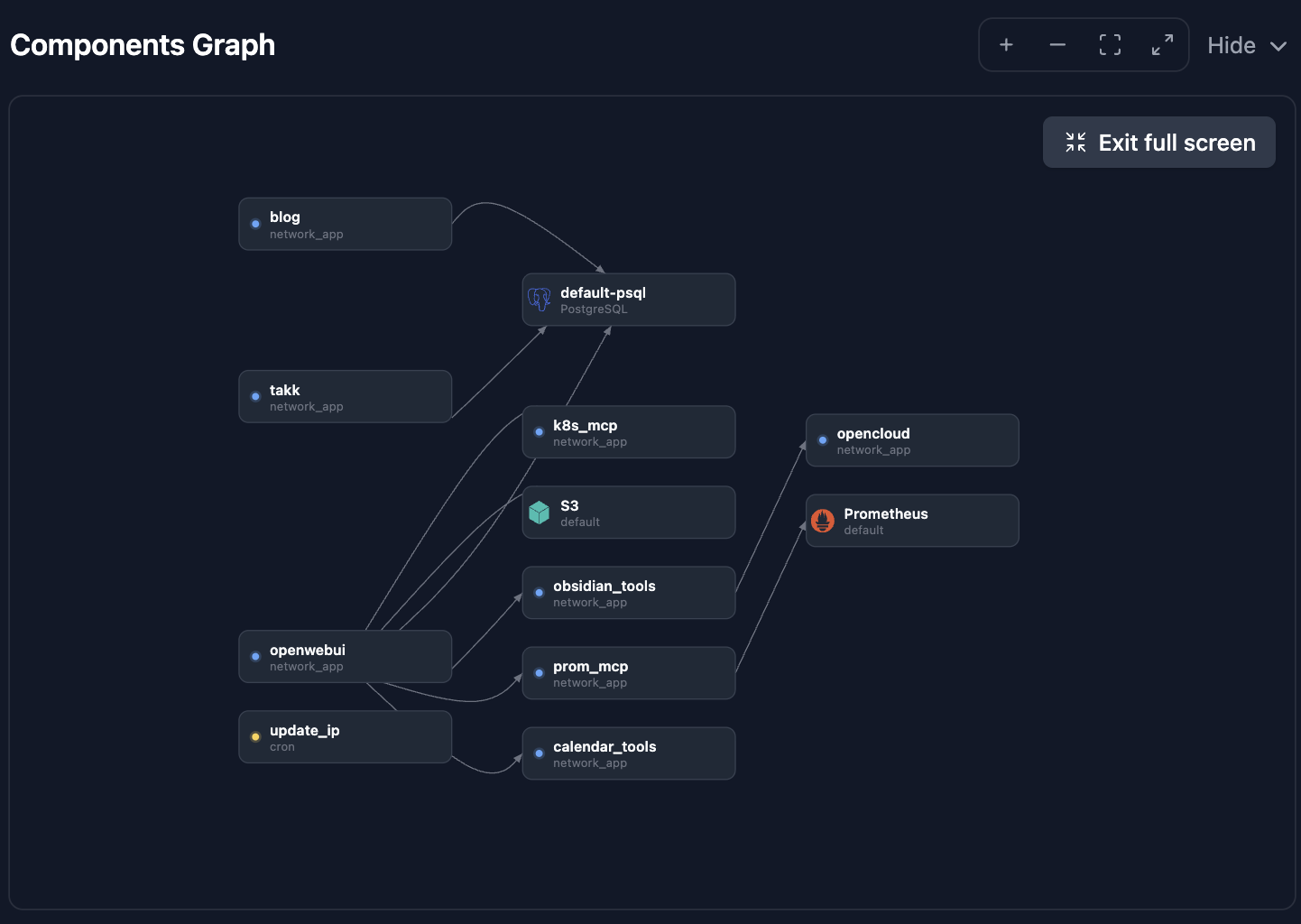Zoom in with the plus icon
1301x924 pixels.
1006,45
